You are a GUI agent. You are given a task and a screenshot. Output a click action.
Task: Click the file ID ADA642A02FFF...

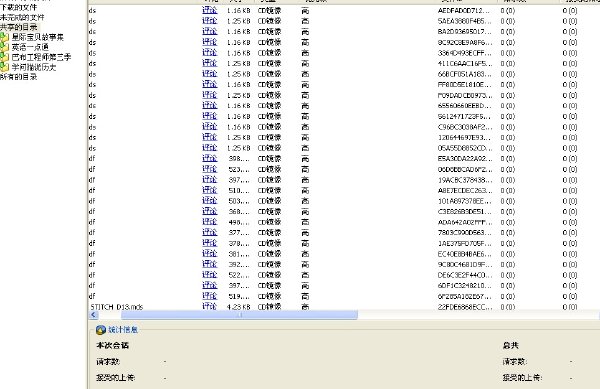coord(465,222)
